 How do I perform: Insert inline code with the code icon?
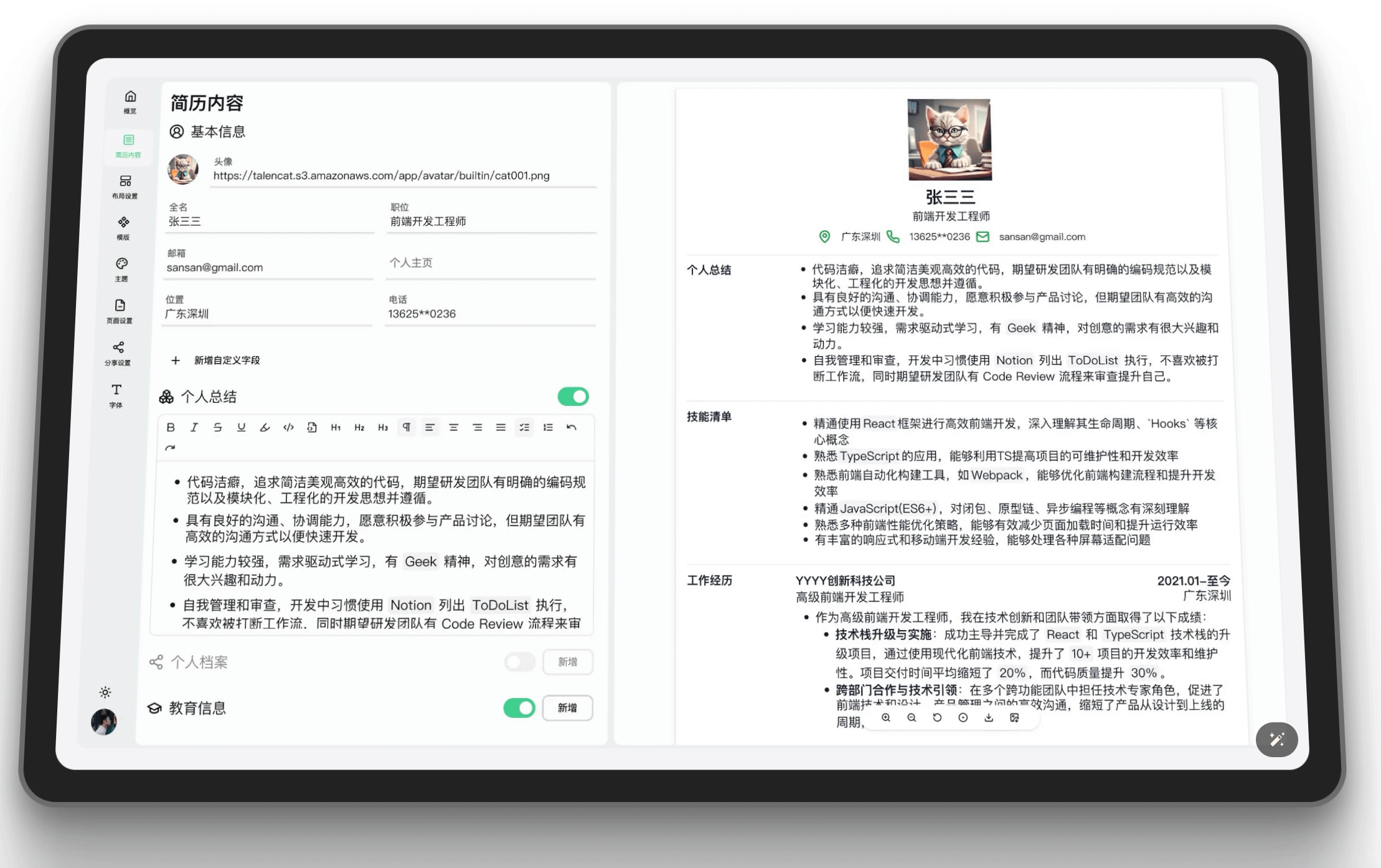pyautogui.click(x=288, y=427)
